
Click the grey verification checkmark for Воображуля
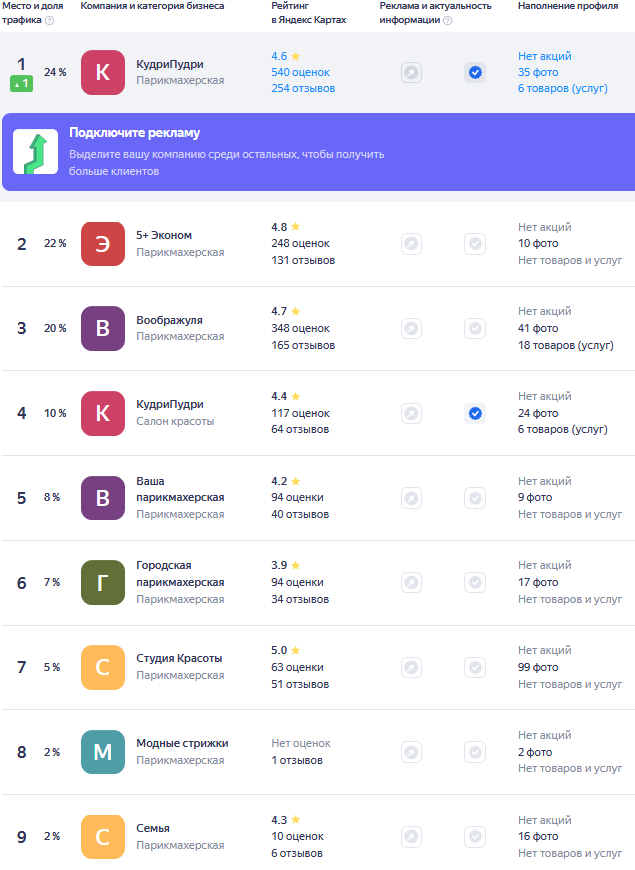click(x=475, y=328)
